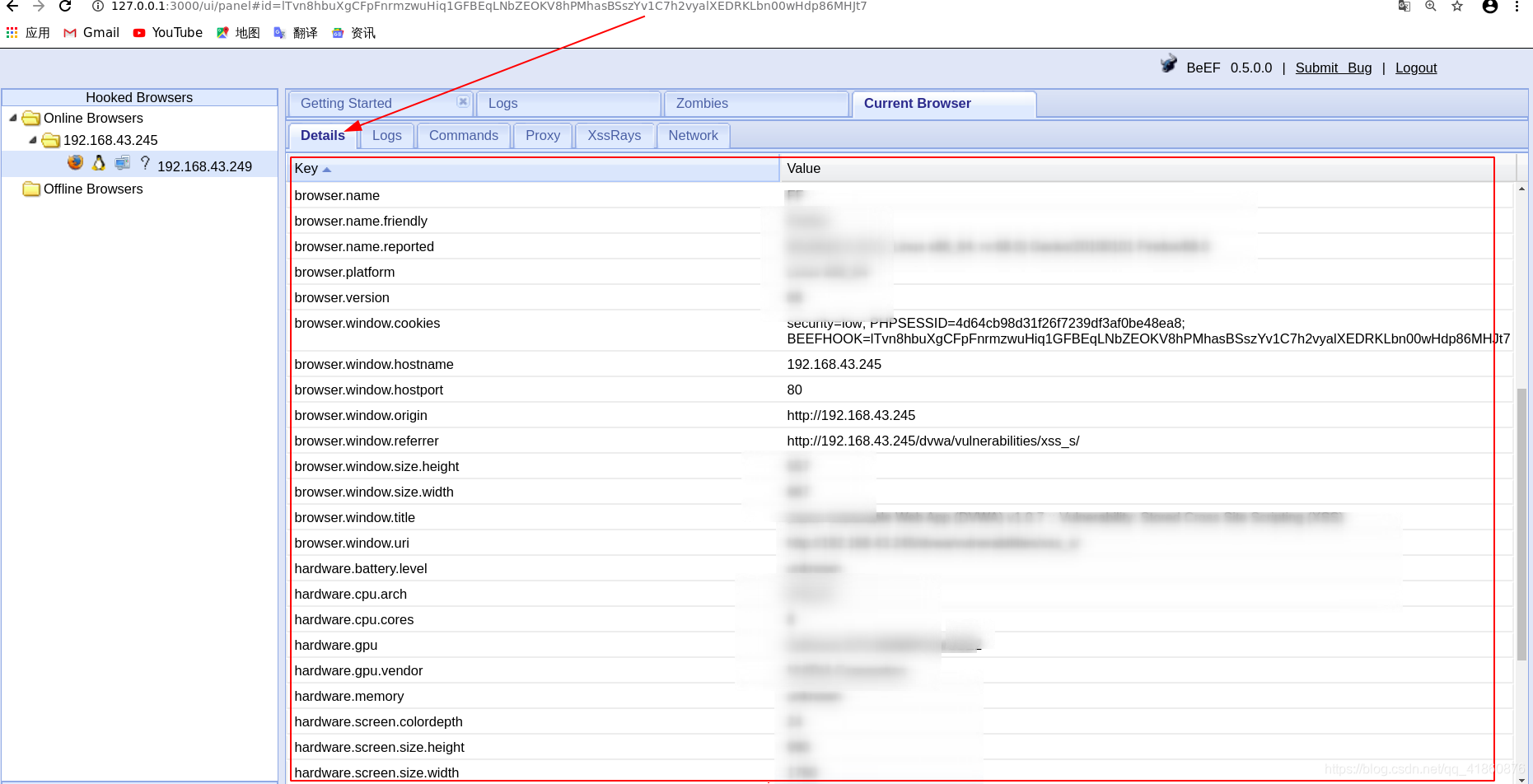
Task: Click the browser.window.hostname value 192.168.43.245
Action: [834, 364]
